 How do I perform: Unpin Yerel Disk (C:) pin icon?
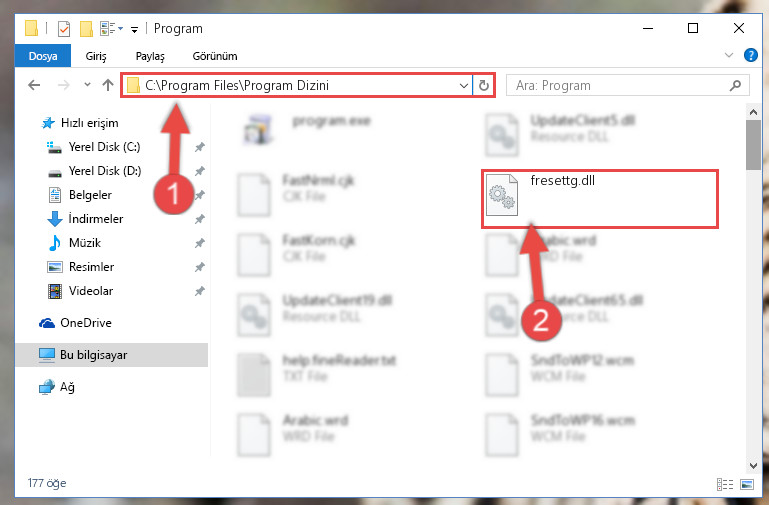point(200,147)
